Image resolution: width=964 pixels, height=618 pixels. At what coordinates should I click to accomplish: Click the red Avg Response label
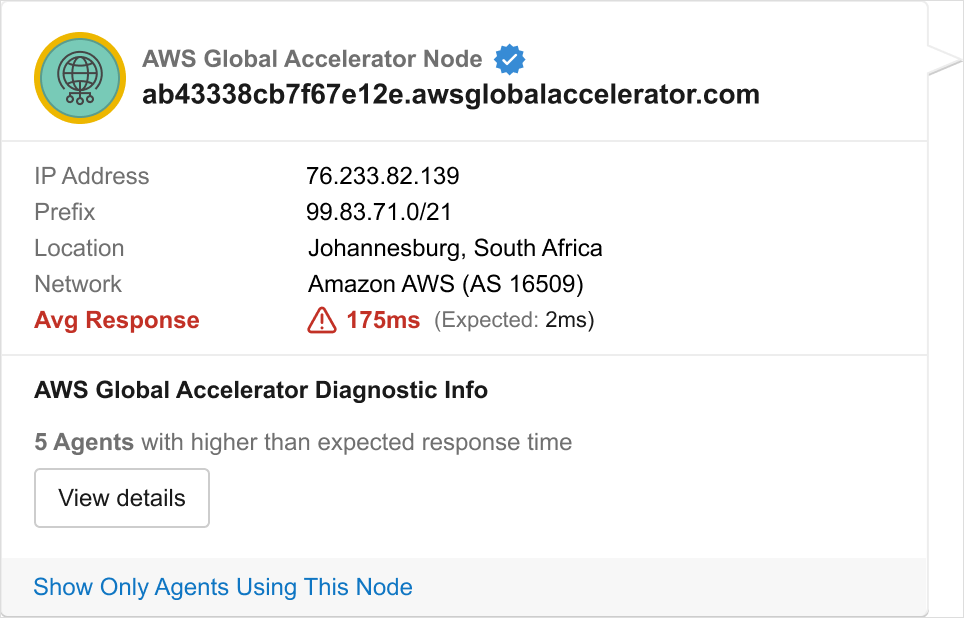click(117, 320)
